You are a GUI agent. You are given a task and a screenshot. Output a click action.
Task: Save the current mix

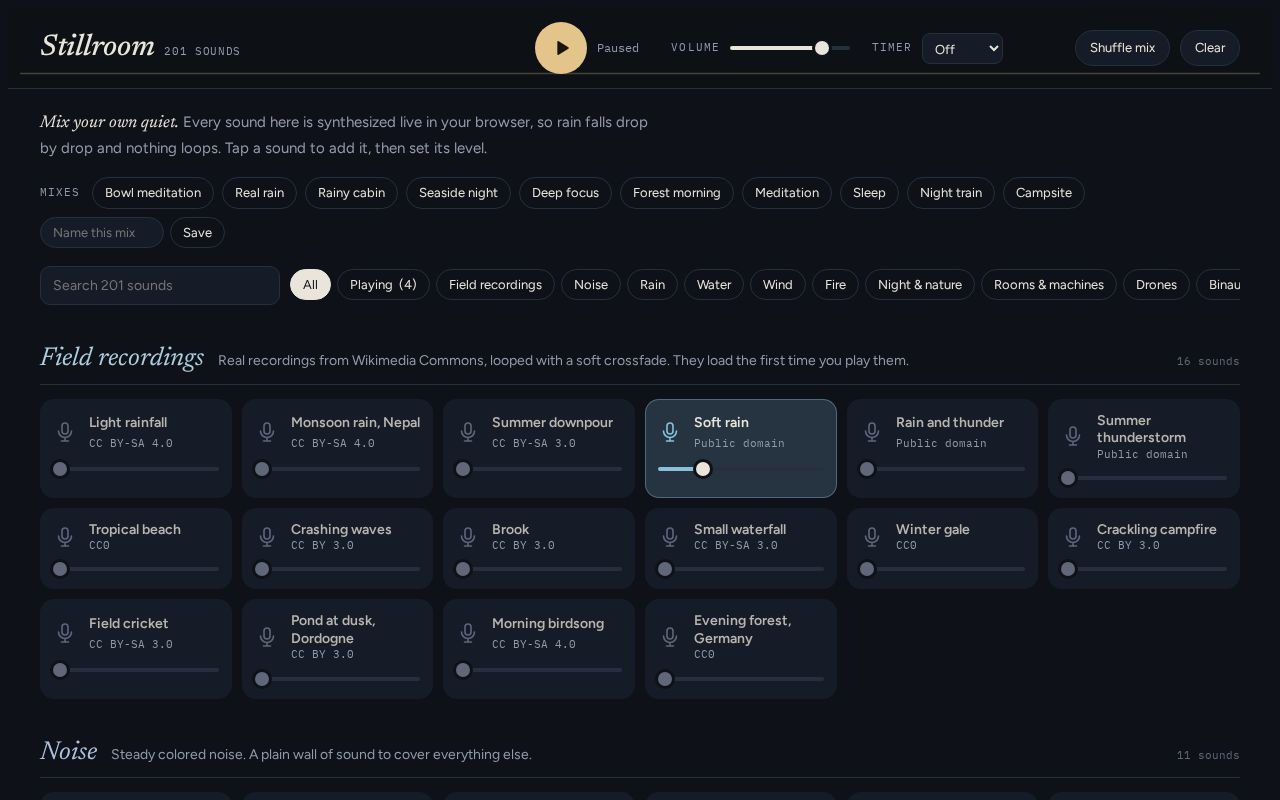pyautogui.click(x=197, y=233)
